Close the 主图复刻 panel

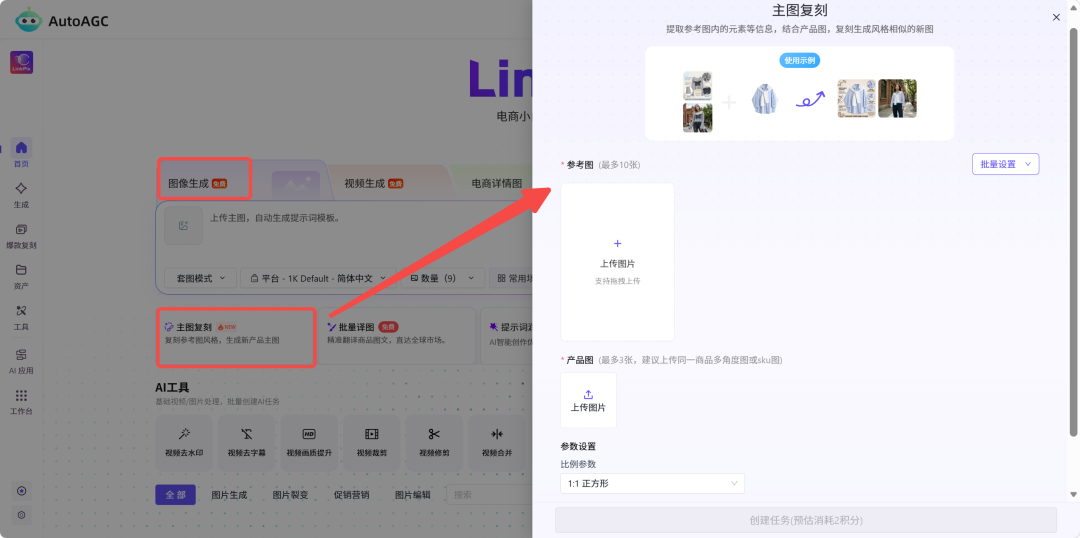(1056, 17)
